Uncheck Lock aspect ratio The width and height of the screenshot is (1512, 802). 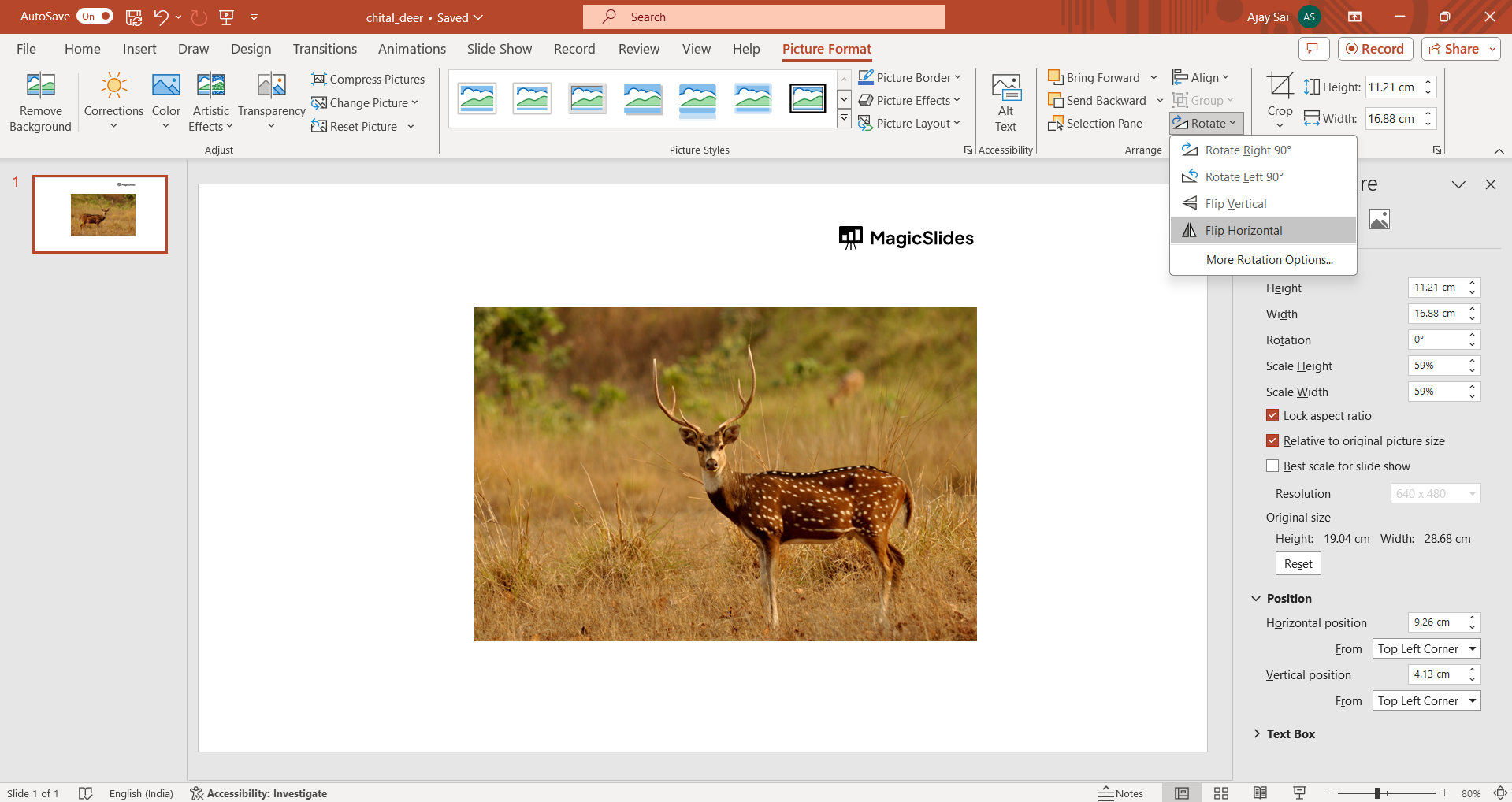click(1272, 416)
